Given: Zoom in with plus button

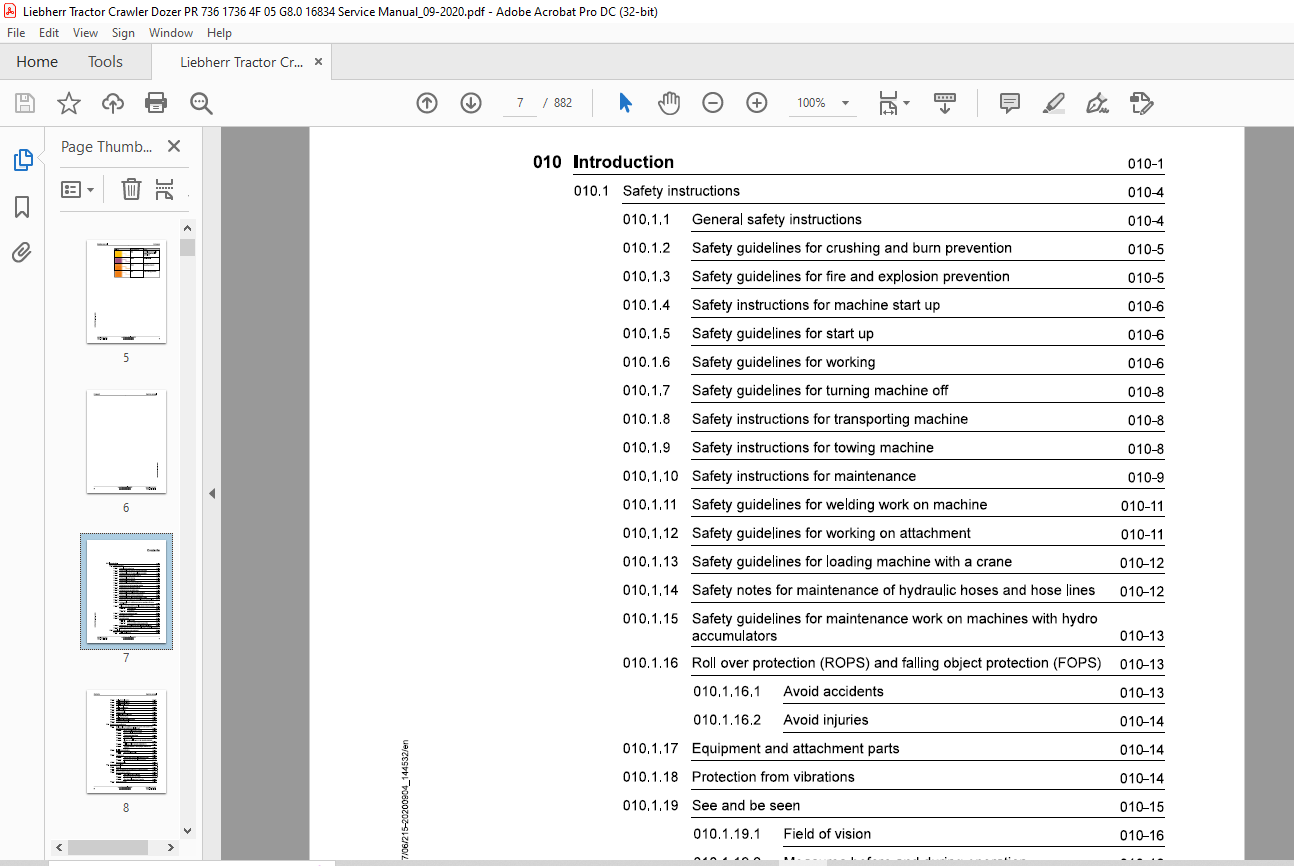Looking at the screenshot, I should click(757, 103).
